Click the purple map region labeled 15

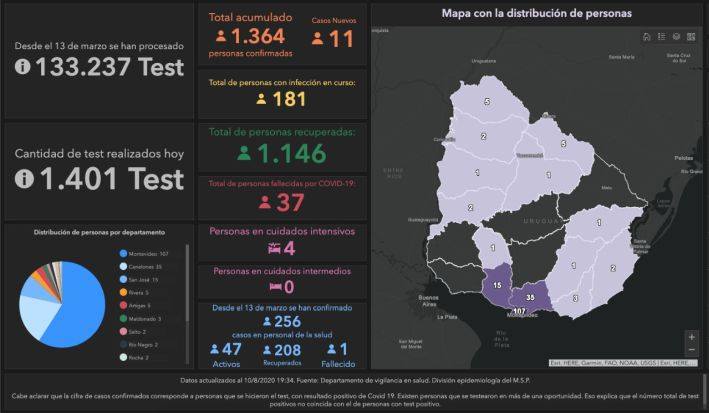[x=496, y=285]
